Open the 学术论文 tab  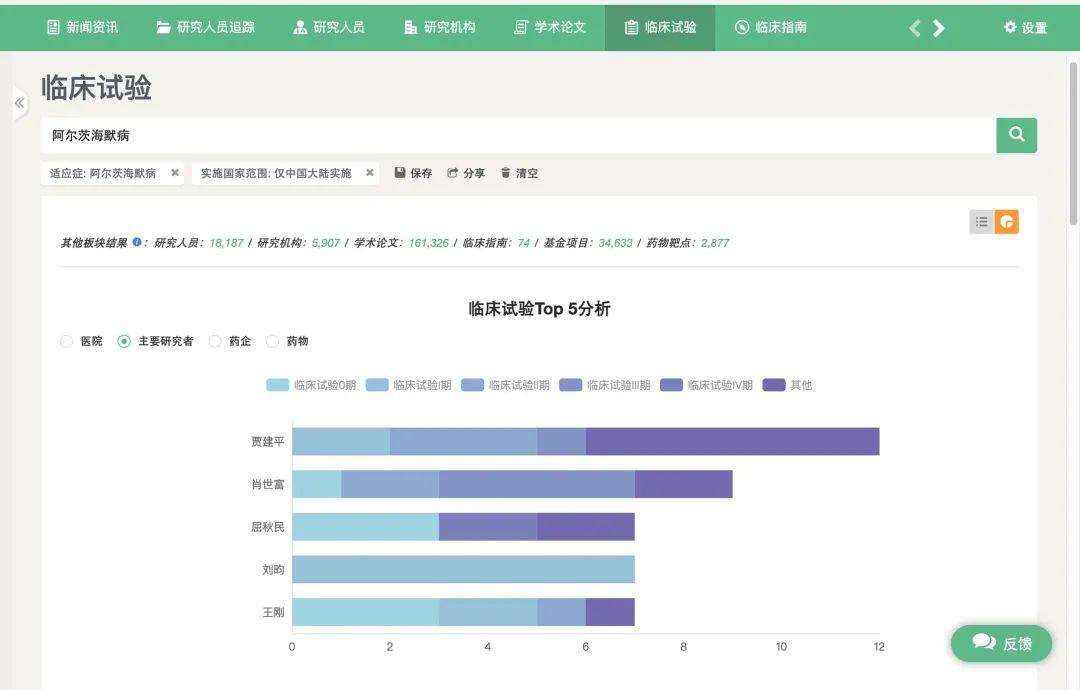[550, 27]
